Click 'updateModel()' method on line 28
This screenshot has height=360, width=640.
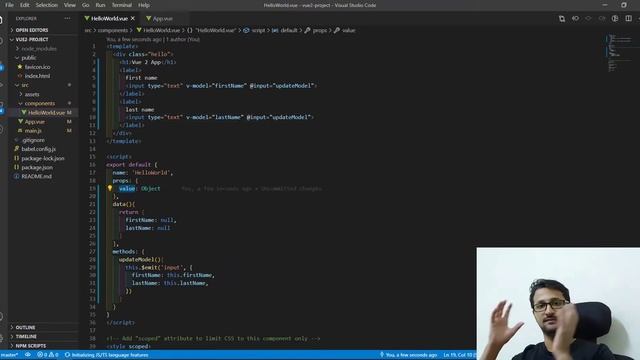tap(141, 260)
